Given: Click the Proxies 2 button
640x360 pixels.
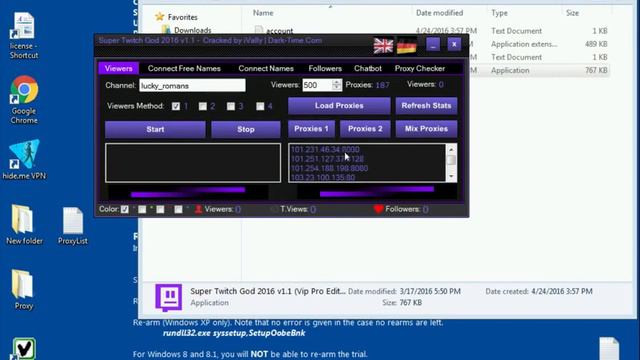Looking at the screenshot, I should 365,129.
